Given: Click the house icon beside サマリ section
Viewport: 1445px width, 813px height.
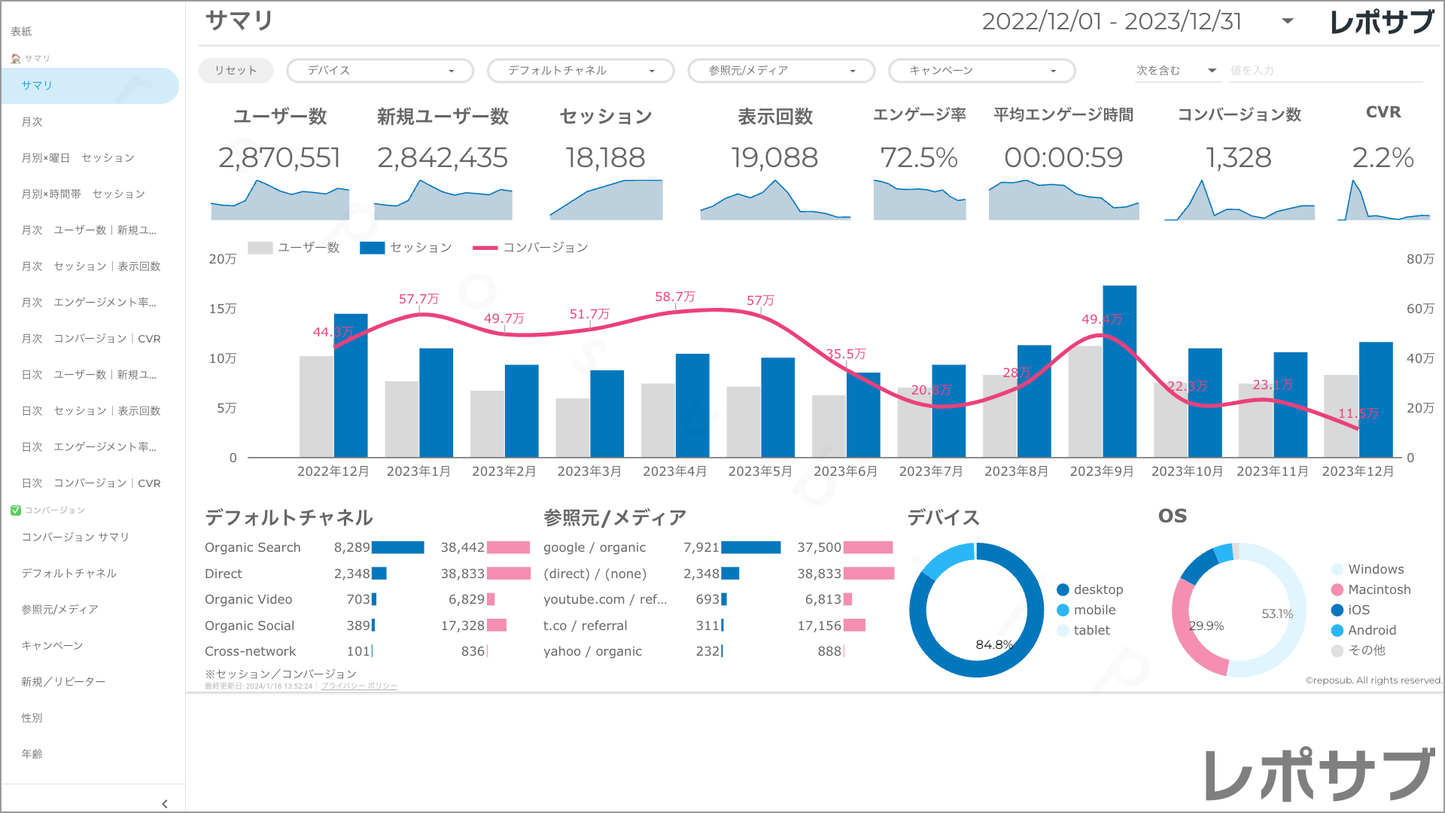Looking at the screenshot, I should tap(15, 59).
